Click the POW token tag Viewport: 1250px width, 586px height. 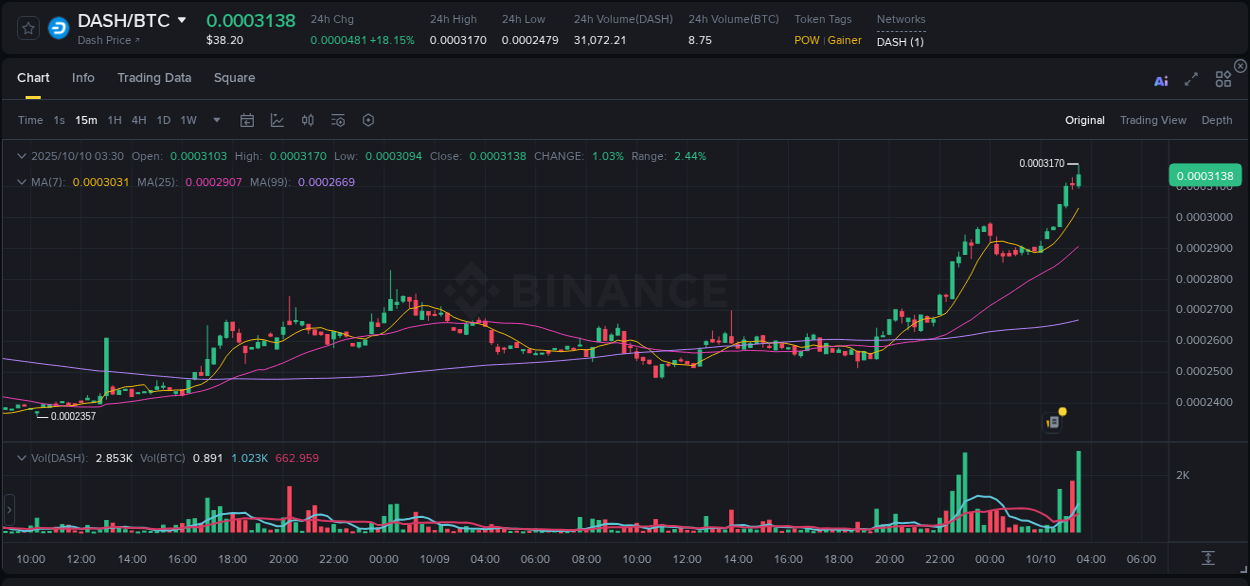point(806,40)
